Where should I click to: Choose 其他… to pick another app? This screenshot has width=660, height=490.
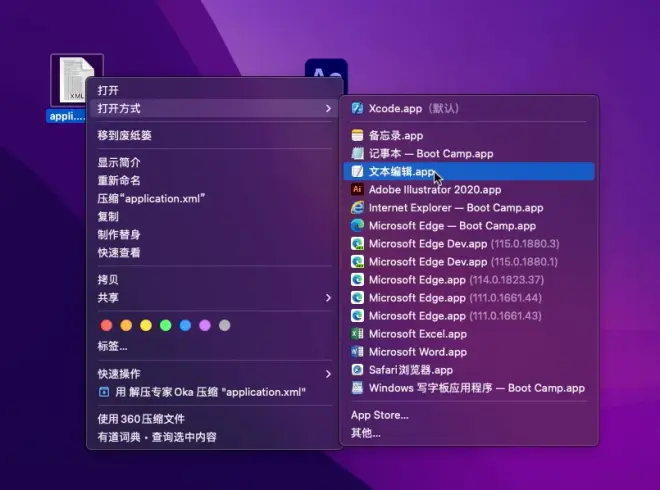pos(366,433)
